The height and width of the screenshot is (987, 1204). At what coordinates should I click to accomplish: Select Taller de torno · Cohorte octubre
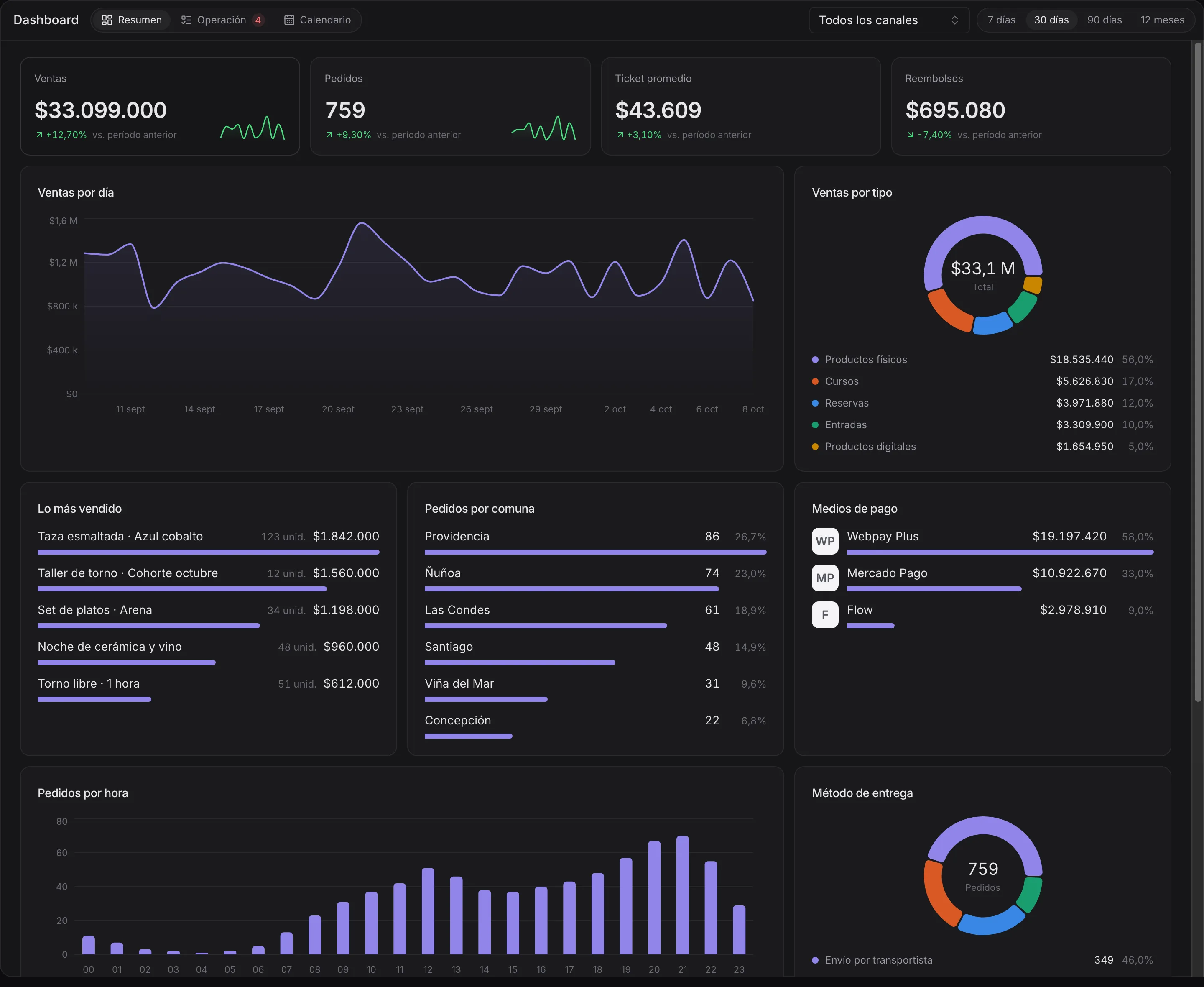pyautogui.click(x=209, y=579)
